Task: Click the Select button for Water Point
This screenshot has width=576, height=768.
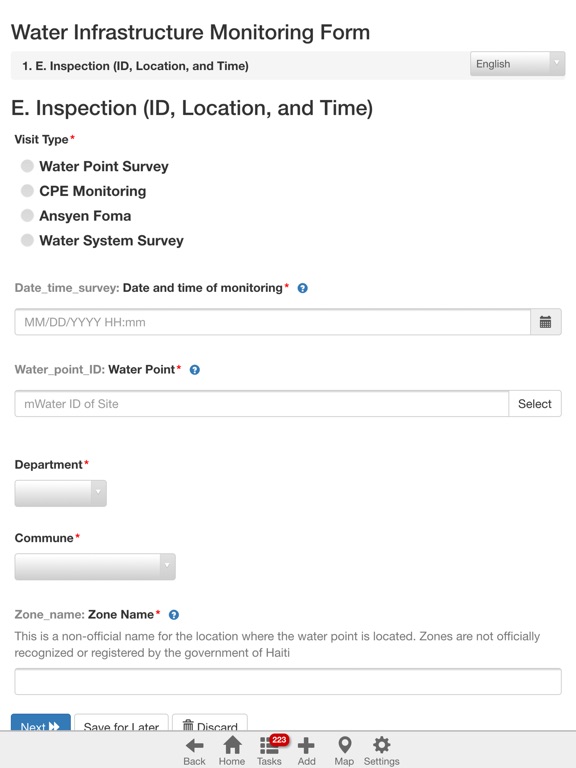Action: (x=535, y=404)
